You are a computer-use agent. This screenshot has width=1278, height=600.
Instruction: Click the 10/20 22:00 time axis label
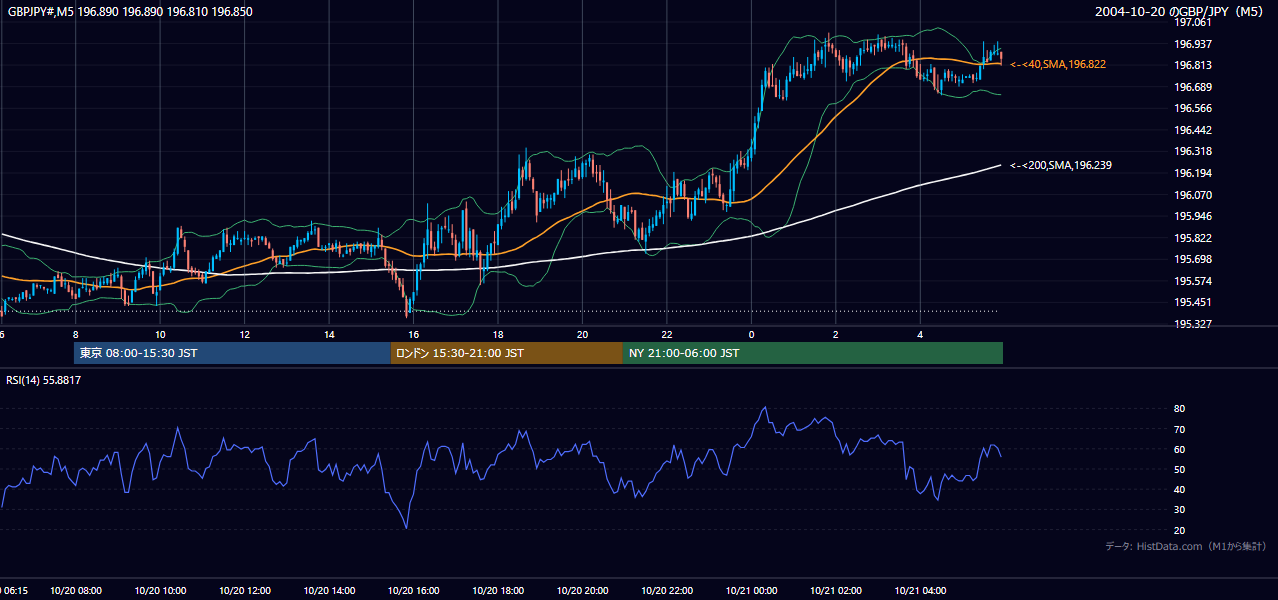click(667, 590)
